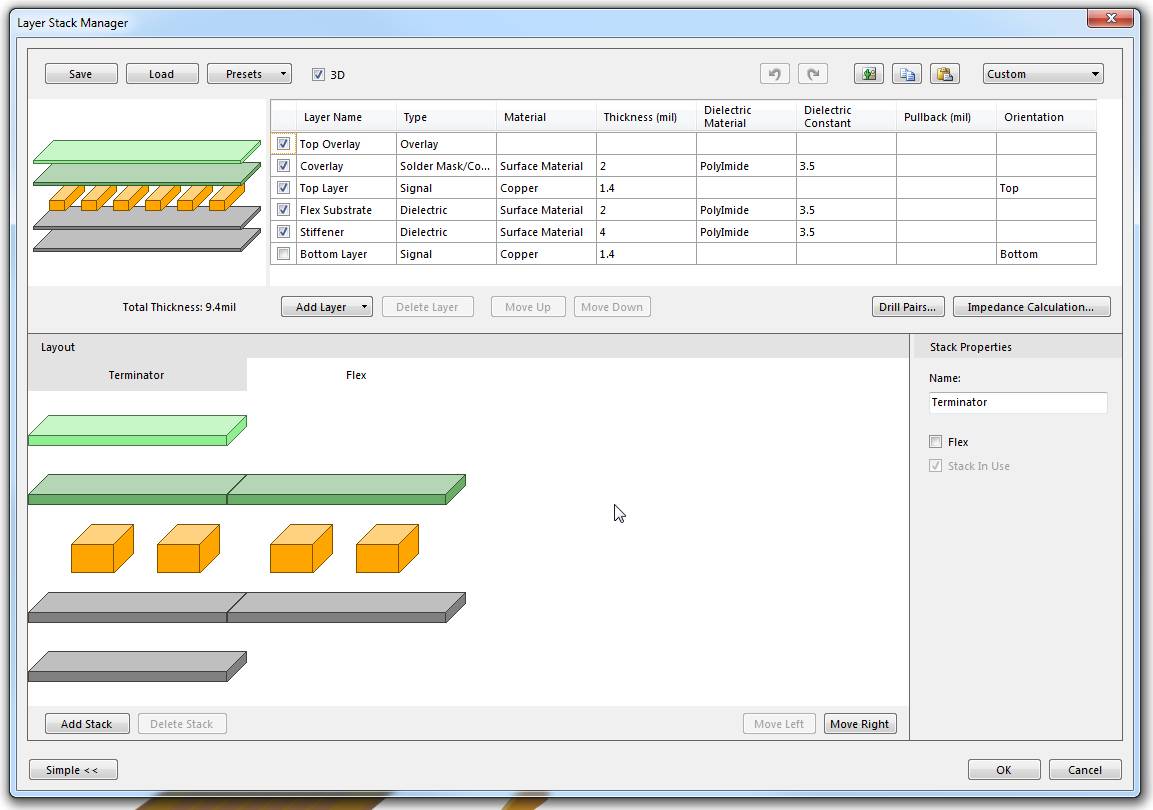Toggle the 3D view checkbox
The height and width of the screenshot is (810, 1153).
pos(319,75)
